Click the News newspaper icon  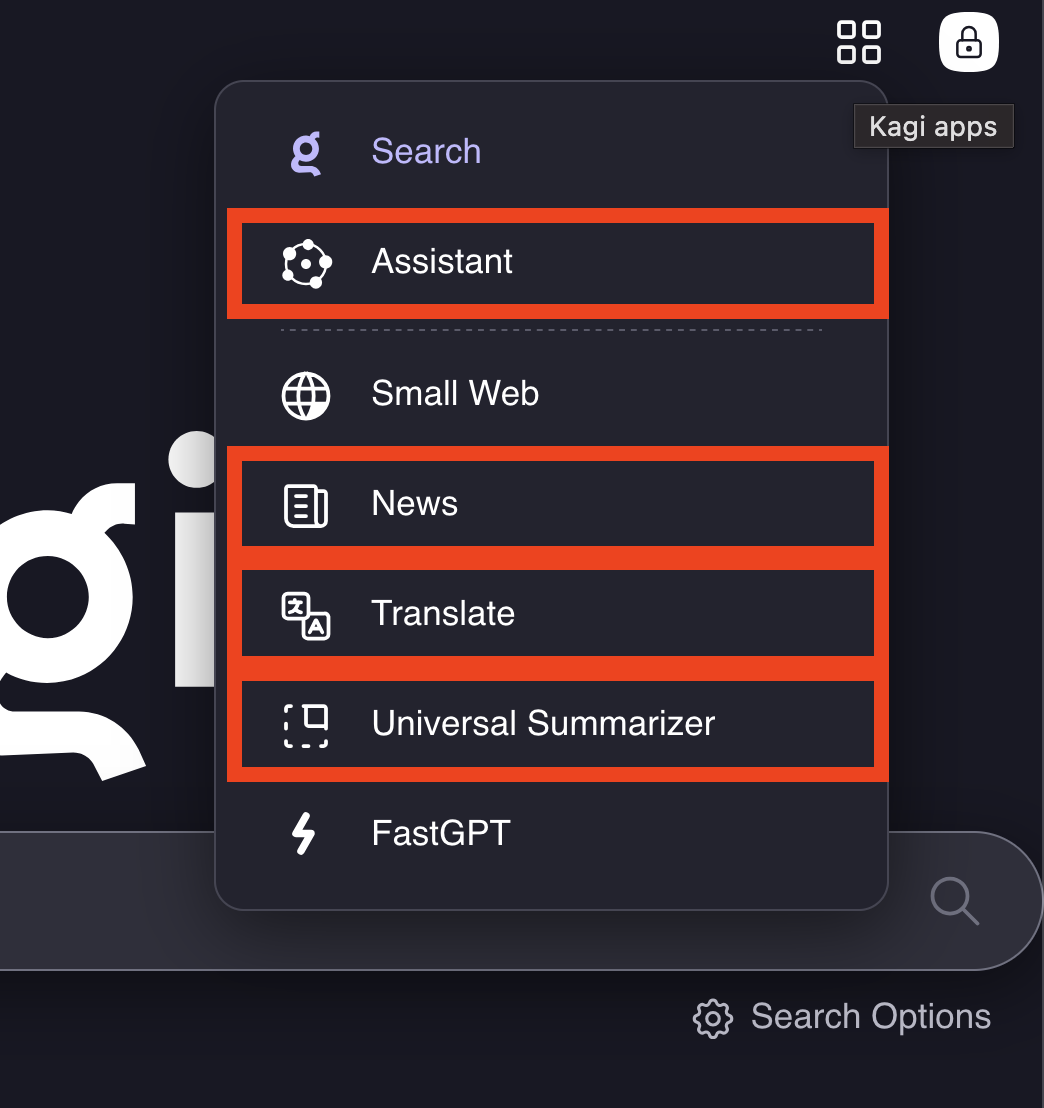(x=306, y=504)
